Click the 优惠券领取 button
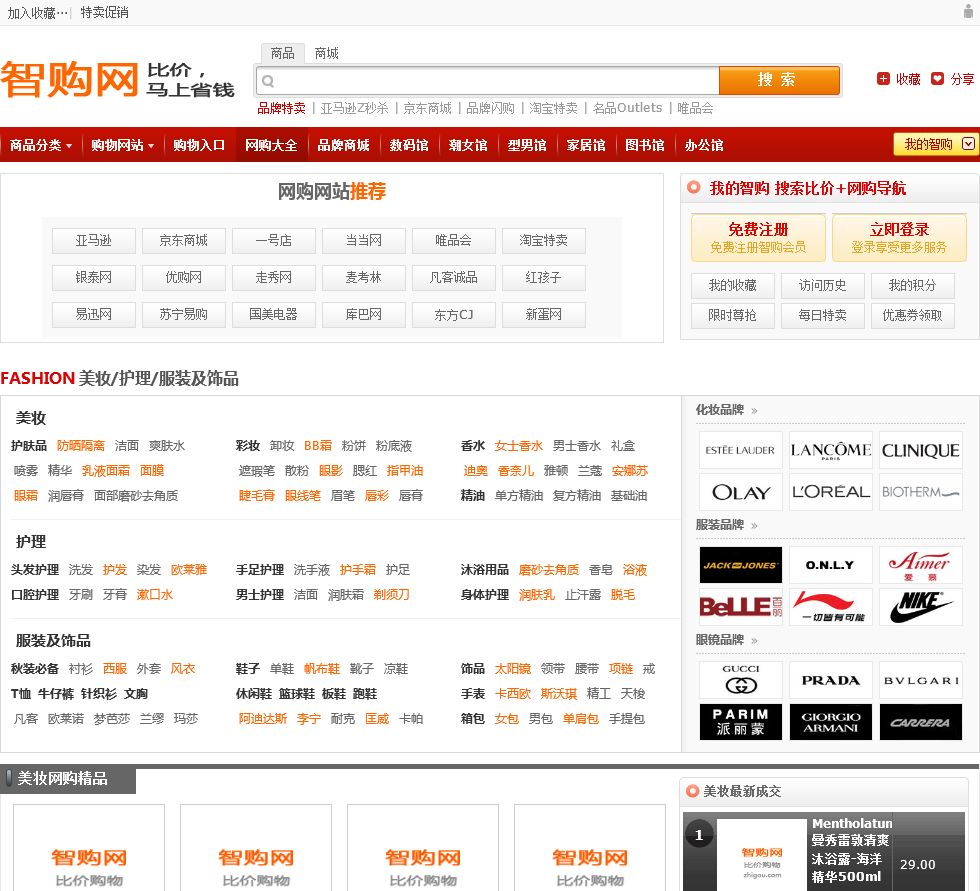Image resolution: width=980 pixels, height=891 pixels. [x=912, y=316]
